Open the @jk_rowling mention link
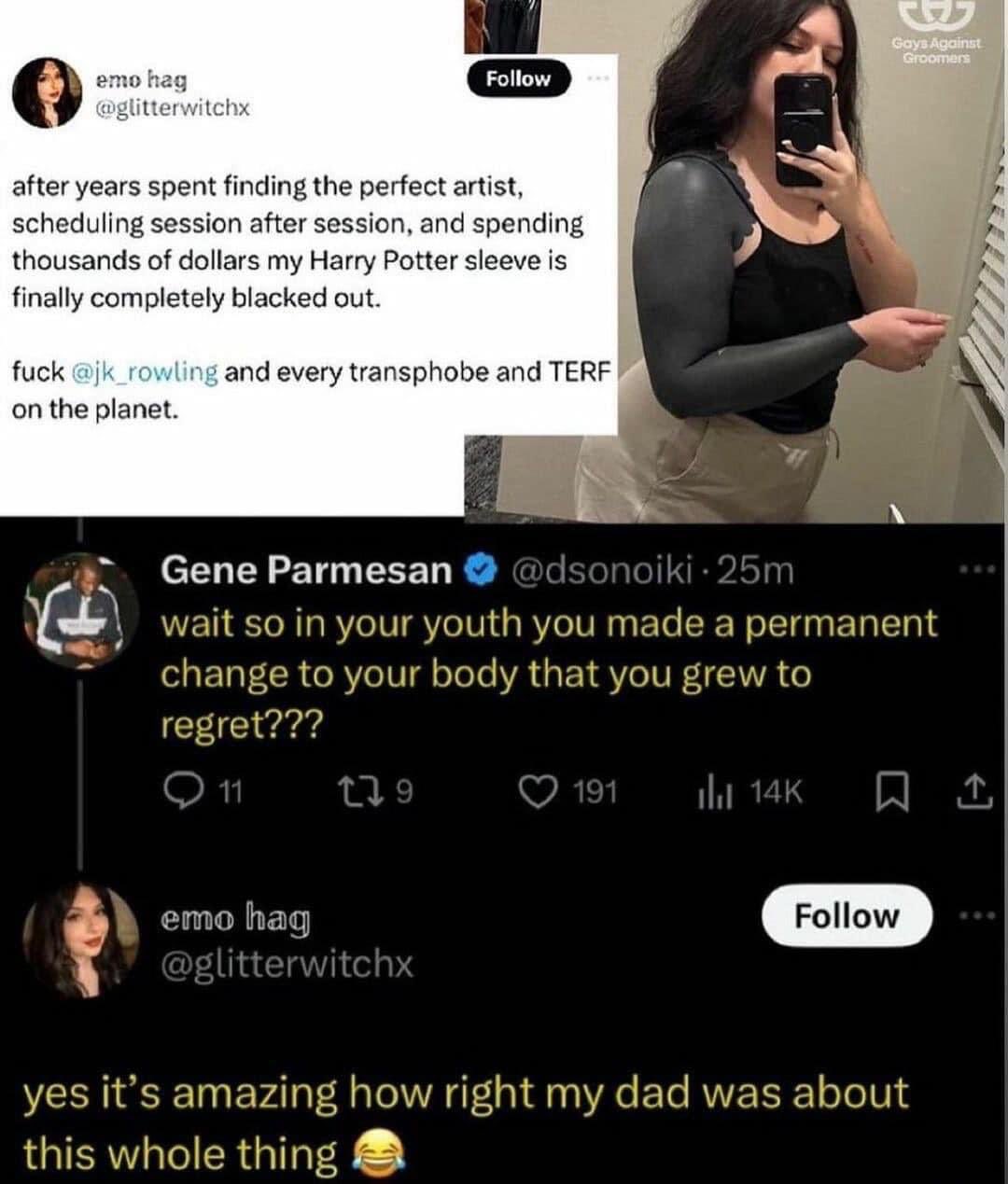Viewport: 1008px width, 1184px height. (x=145, y=373)
